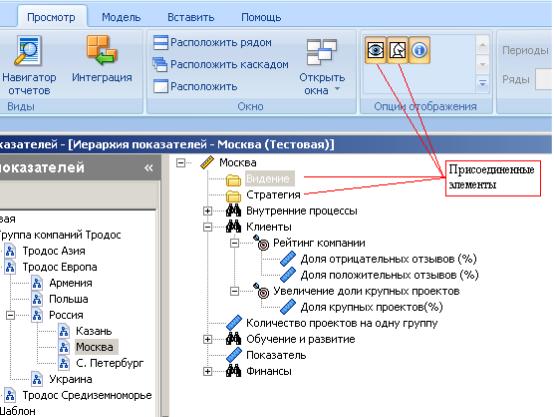The height and width of the screenshot is (417, 554).
Task: Collapse the Москва root node
Action: 181,163
